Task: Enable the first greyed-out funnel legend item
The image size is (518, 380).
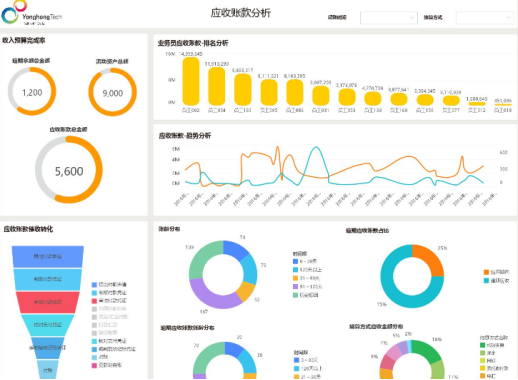Action: coord(109,309)
